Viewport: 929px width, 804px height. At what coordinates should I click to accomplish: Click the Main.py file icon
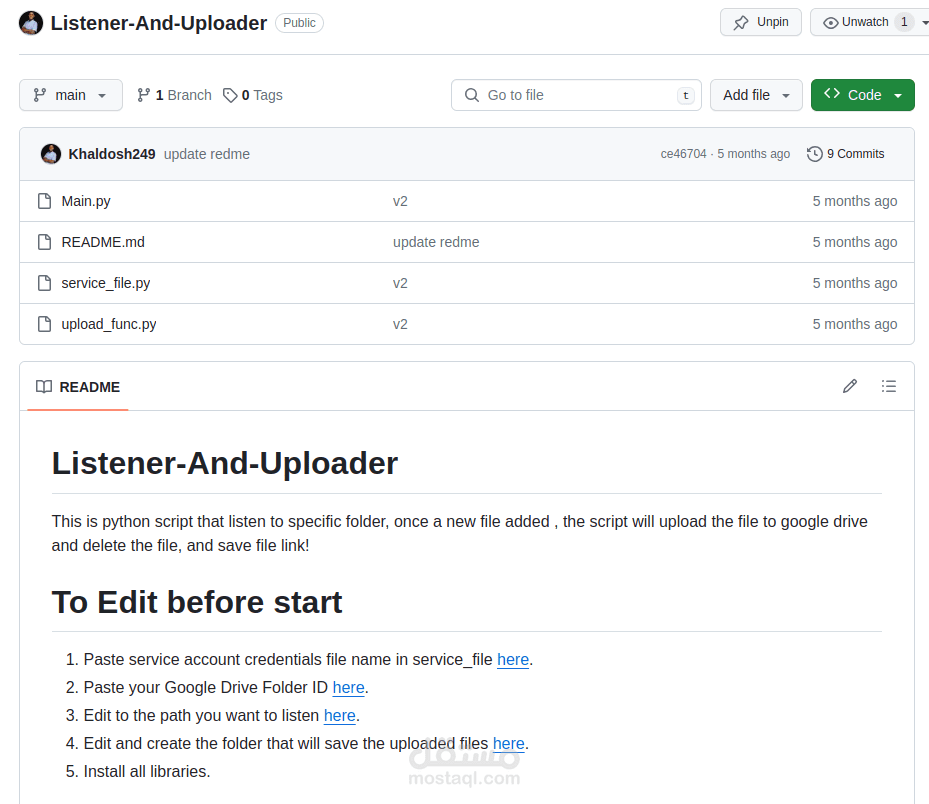pyautogui.click(x=44, y=201)
